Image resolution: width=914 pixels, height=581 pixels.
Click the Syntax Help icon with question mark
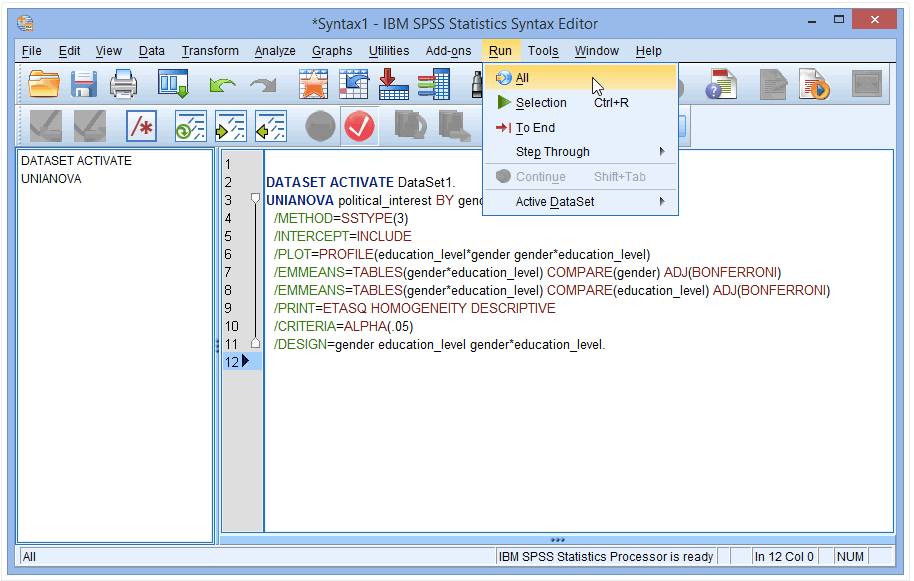click(x=722, y=84)
